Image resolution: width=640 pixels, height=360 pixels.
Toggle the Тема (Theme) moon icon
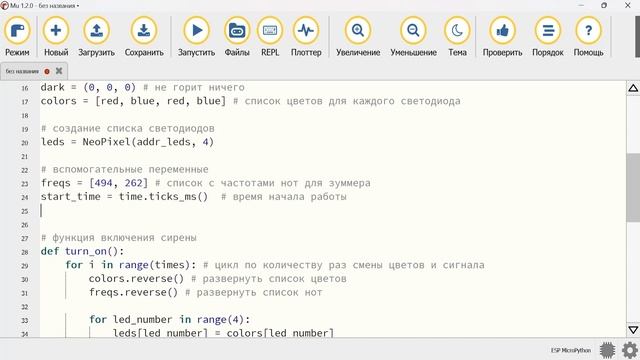[x=457, y=36]
